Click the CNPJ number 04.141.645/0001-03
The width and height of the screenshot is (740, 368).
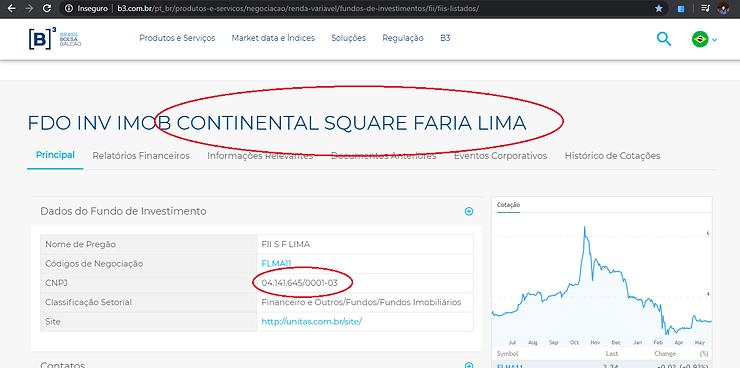(x=299, y=283)
